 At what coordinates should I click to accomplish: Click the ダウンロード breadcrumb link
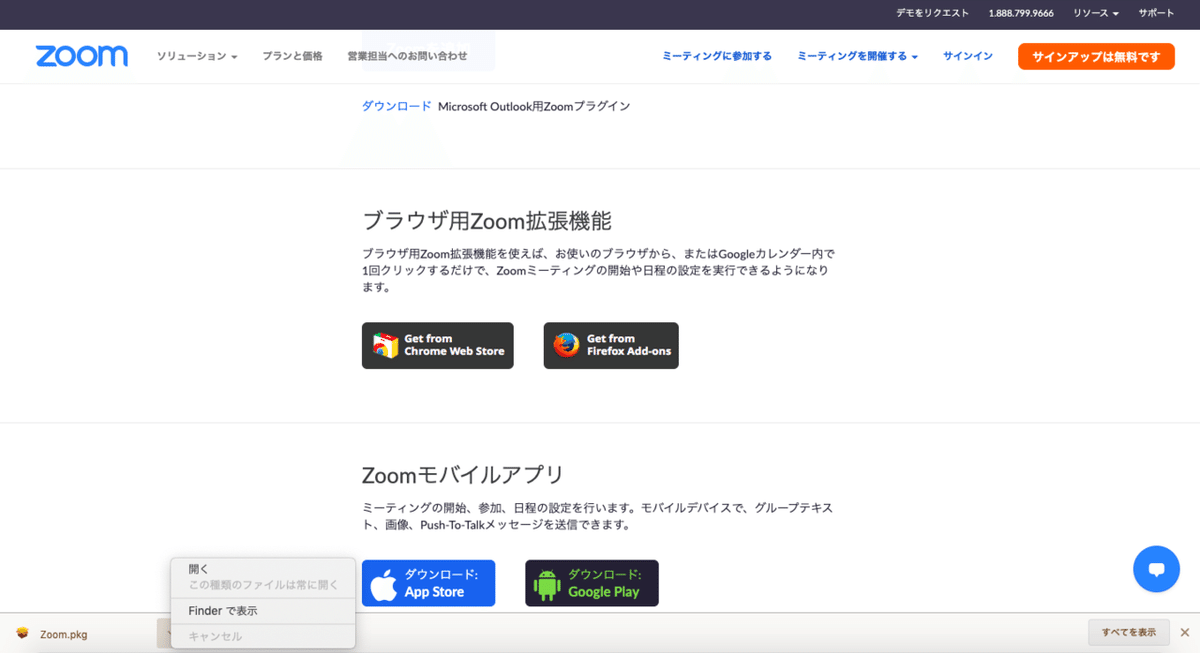[397, 105]
